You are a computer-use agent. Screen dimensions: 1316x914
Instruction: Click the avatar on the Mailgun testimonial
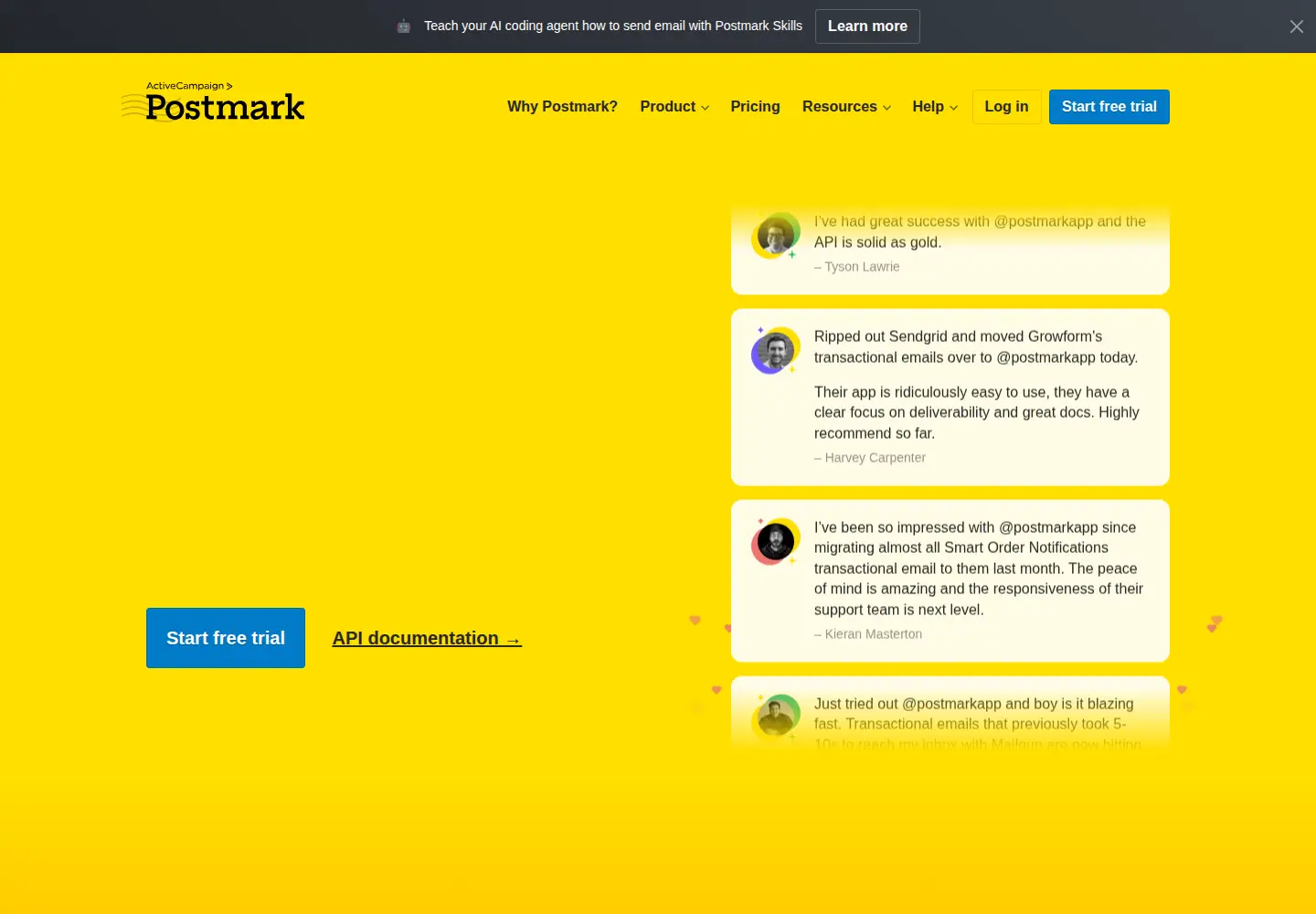coord(775,717)
